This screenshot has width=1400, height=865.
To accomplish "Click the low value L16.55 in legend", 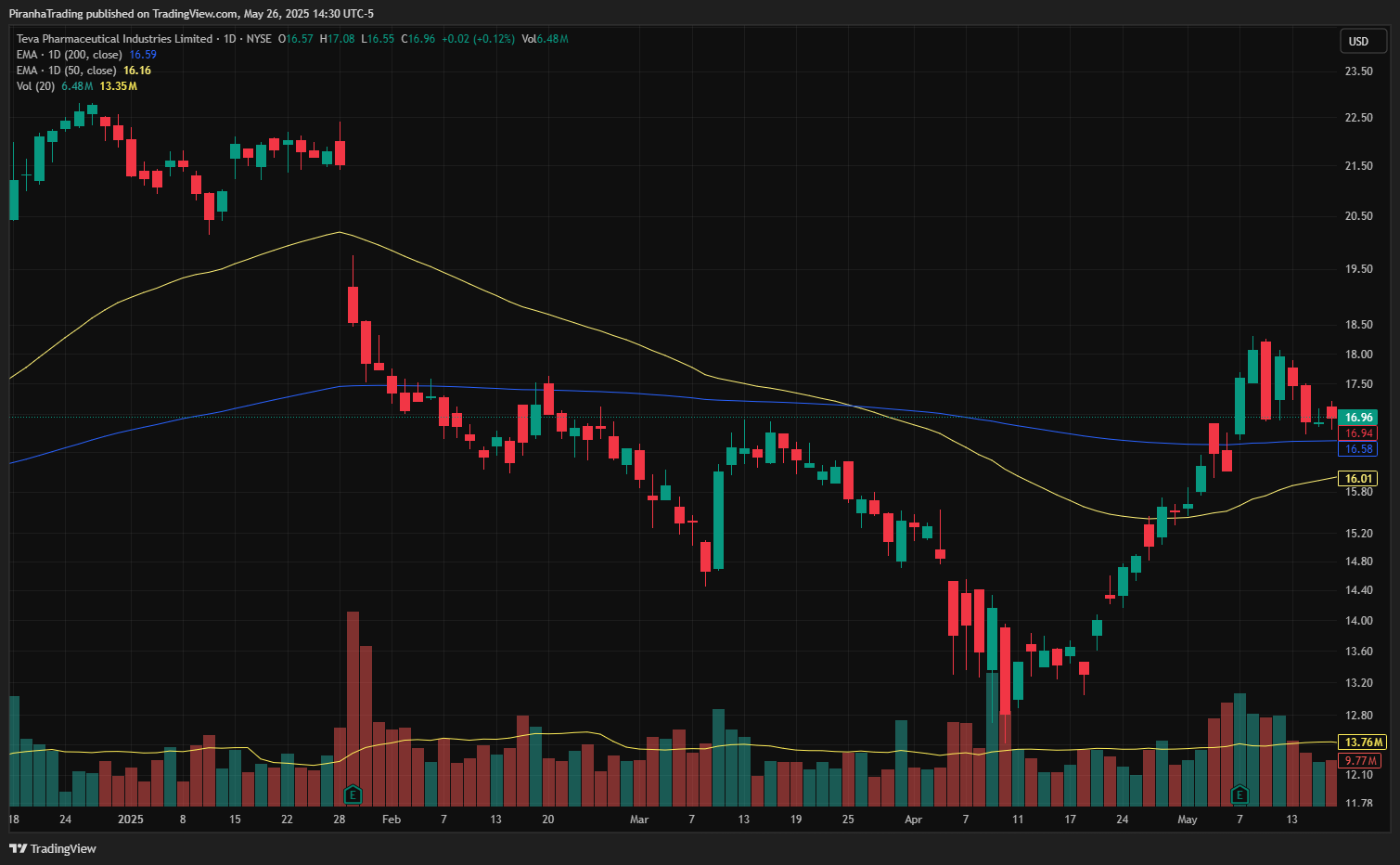I will (378, 39).
